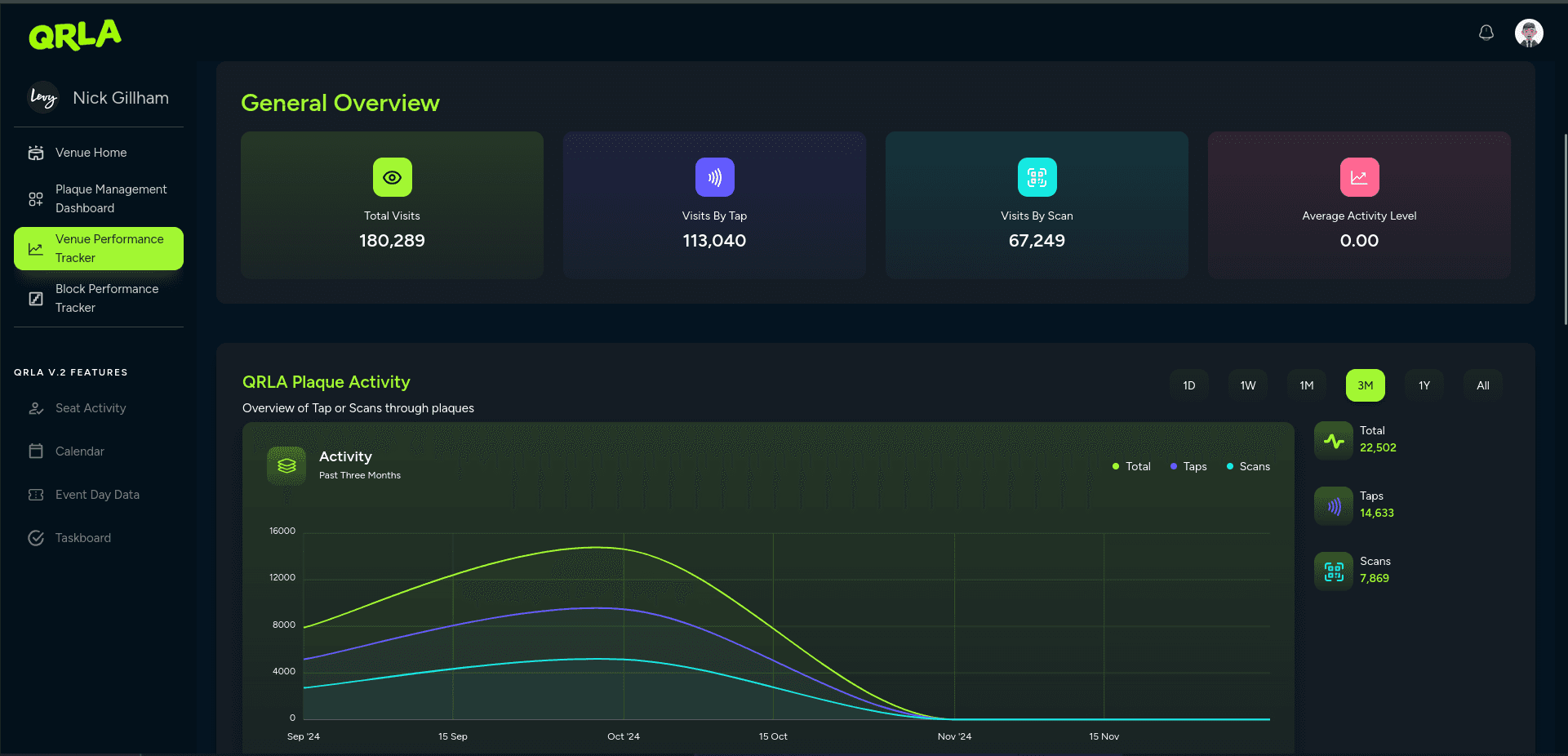Viewport: 1568px width, 756px height.
Task: Click the Average Activity Level icon
Action: click(1359, 177)
